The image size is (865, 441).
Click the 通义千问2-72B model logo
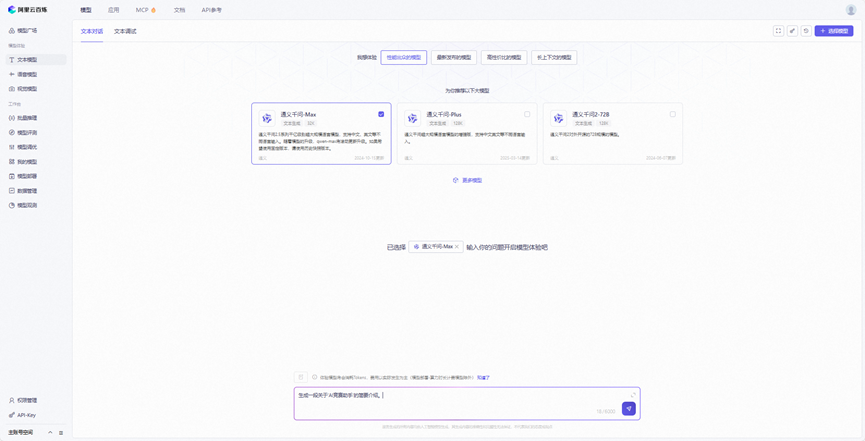click(x=558, y=118)
